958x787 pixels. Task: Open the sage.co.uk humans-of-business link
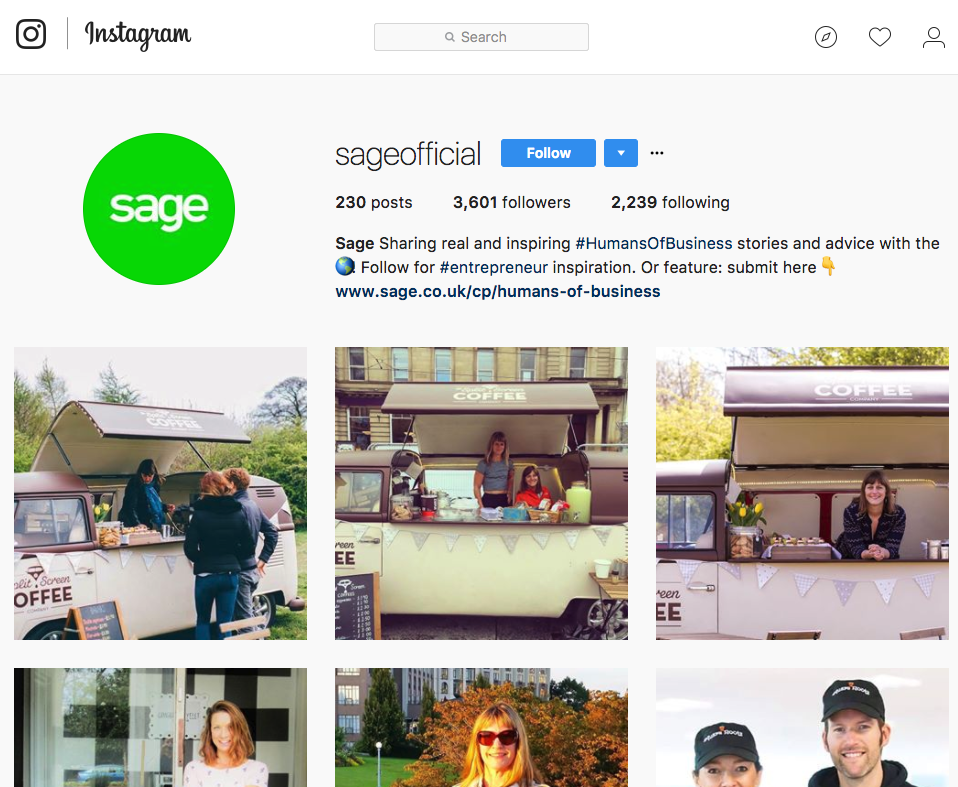497,291
